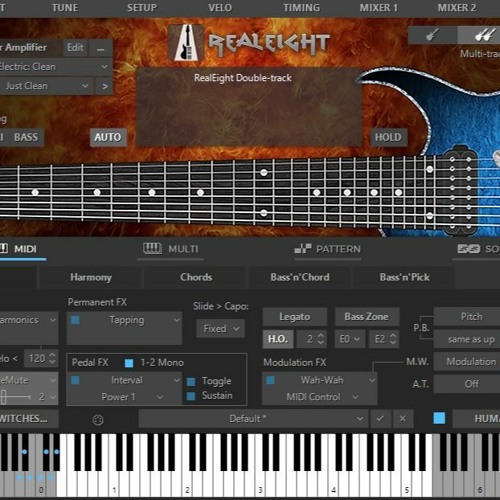The image size is (500, 500).
Task: Open the E0 bass zone dropdown
Action: click(349, 339)
